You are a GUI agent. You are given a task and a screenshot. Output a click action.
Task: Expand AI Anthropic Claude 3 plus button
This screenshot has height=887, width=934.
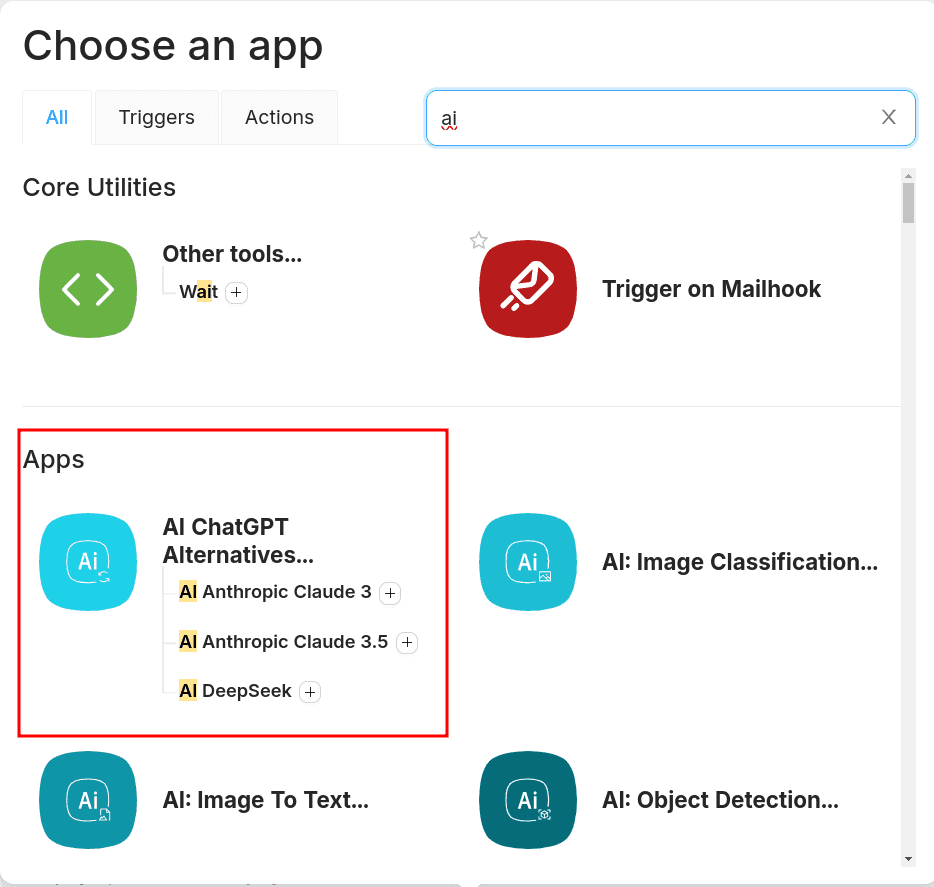(x=390, y=593)
